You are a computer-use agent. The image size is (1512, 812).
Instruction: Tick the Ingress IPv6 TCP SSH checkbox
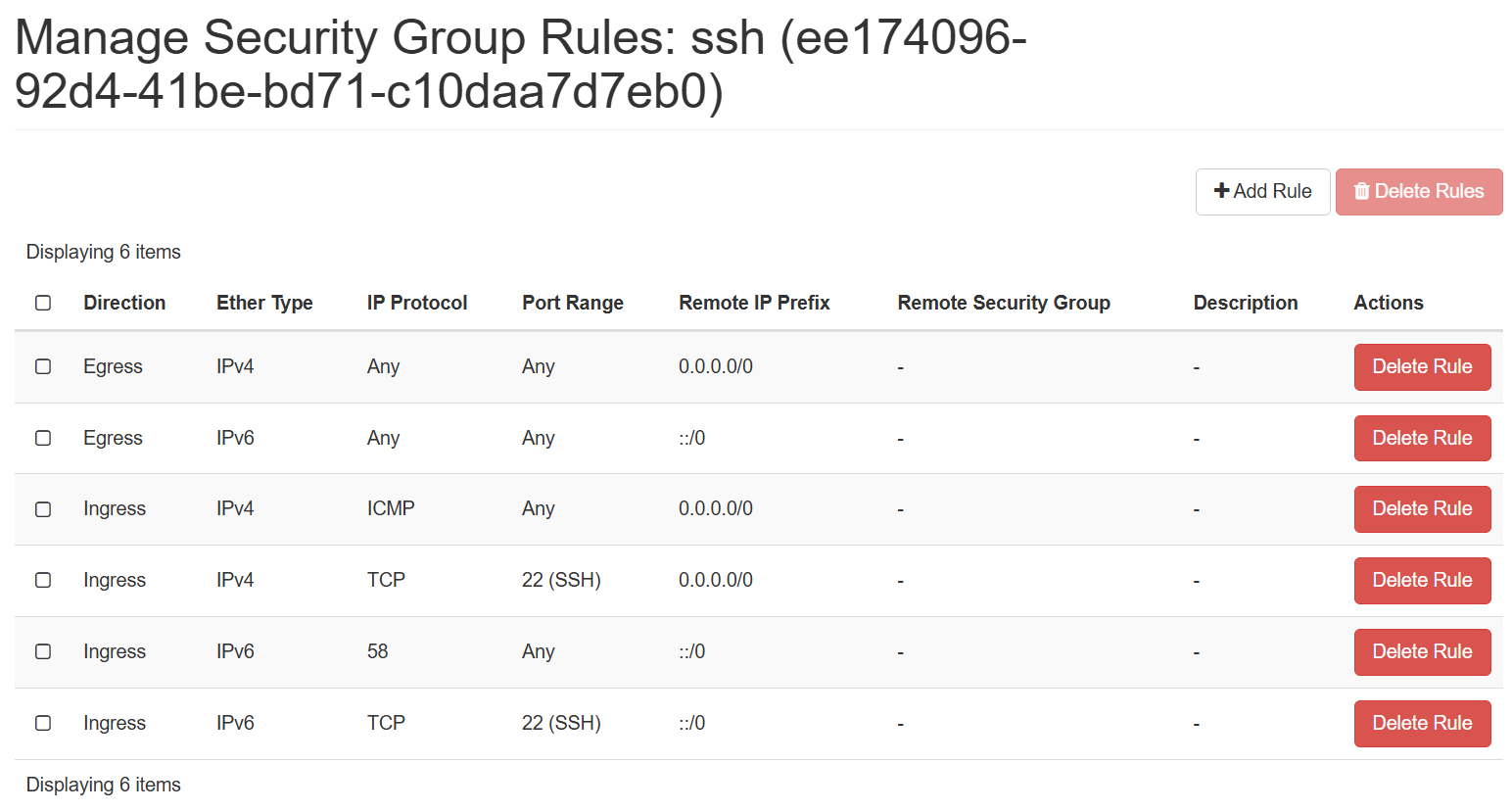pyautogui.click(x=43, y=723)
